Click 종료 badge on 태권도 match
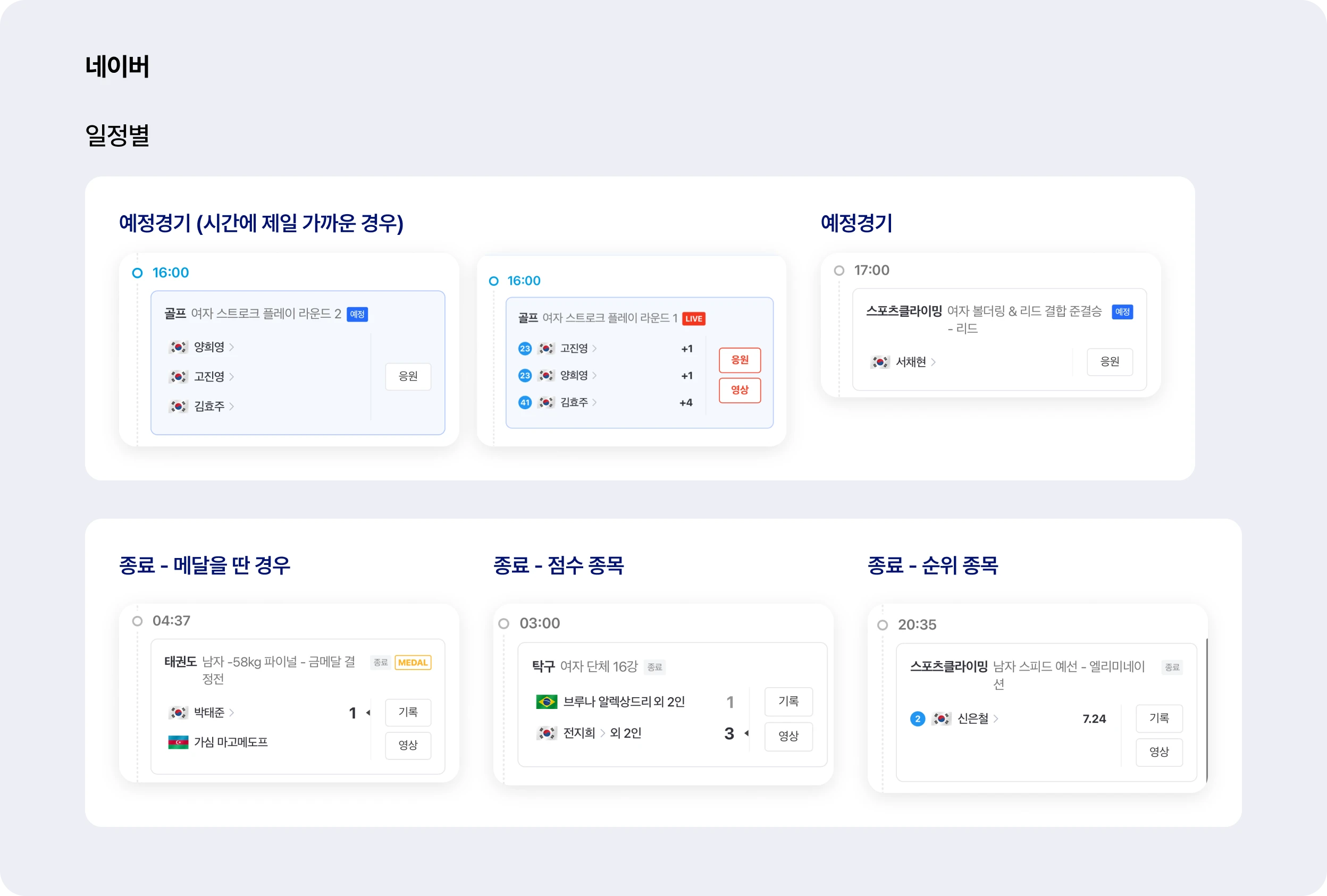This screenshot has height=896, width=1327. (x=381, y=663)
